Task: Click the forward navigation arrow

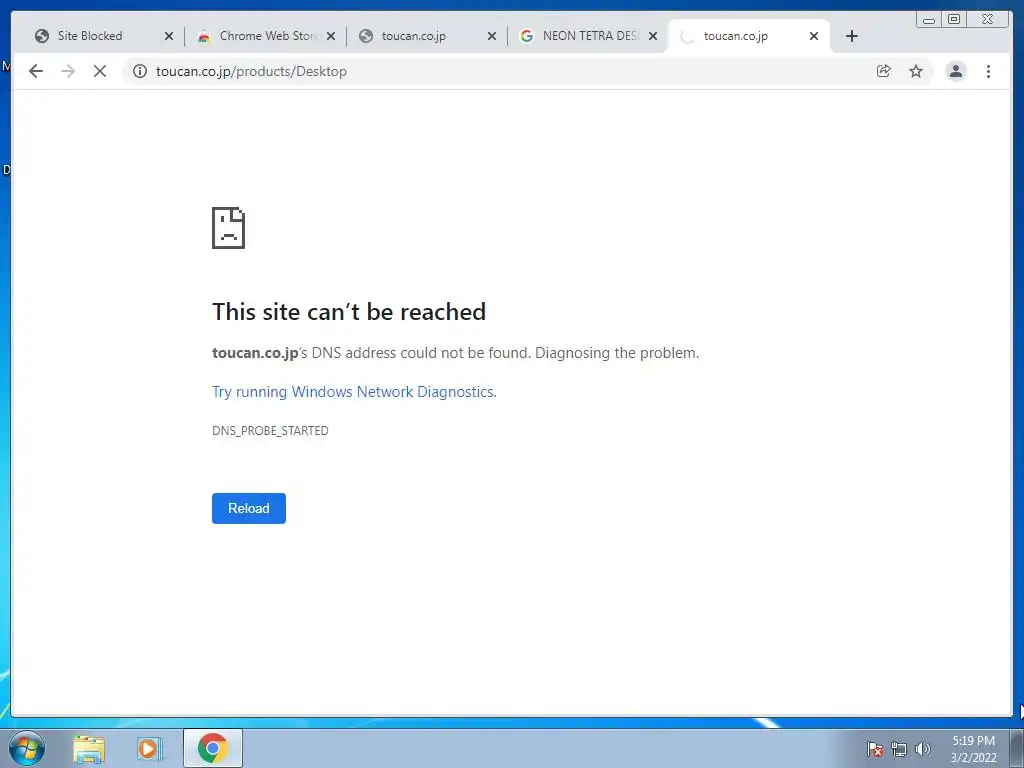Action: tap(68, 71)
